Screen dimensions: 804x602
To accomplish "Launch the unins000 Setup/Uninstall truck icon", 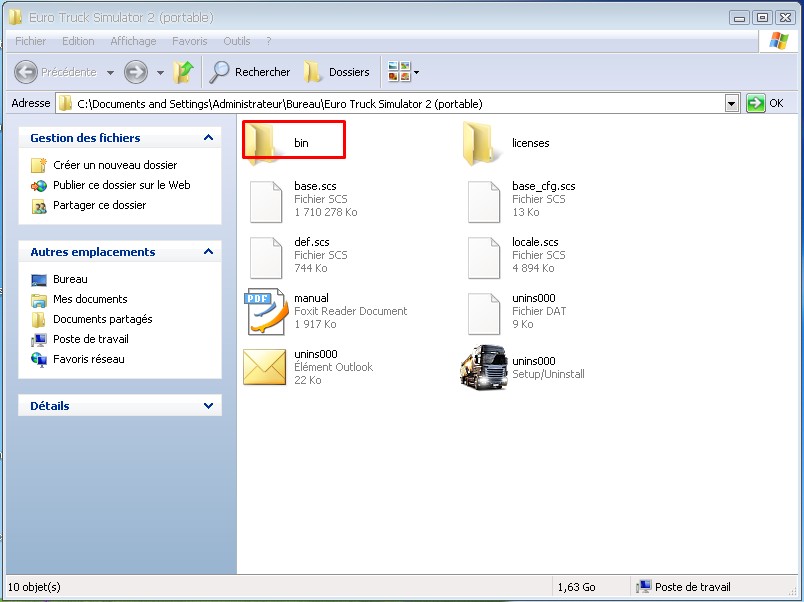I will point(483,367).
